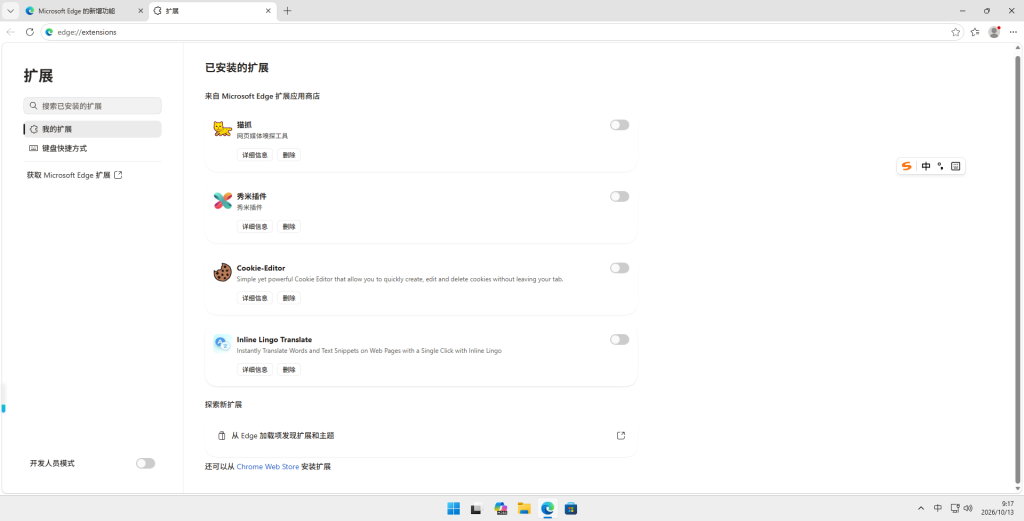Enable the 猫抓 extension toggle

point(619,125)
